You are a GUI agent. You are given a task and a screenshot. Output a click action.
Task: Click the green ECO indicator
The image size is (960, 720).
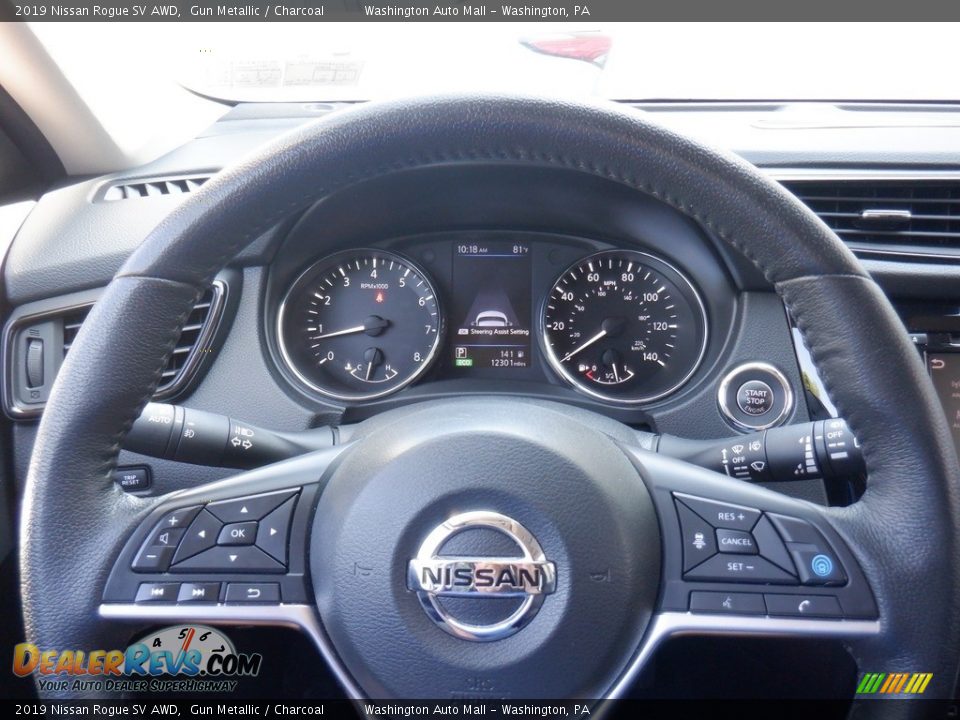463,362
